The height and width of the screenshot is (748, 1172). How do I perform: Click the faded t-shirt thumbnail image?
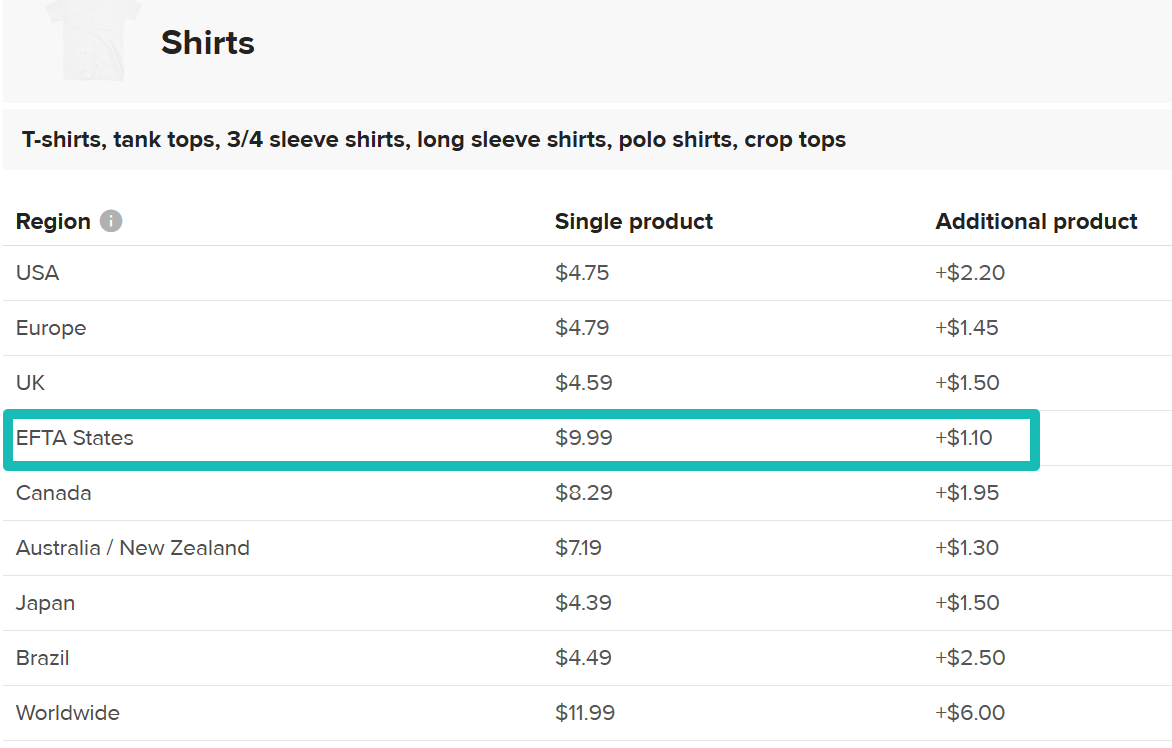click(93, 40)
